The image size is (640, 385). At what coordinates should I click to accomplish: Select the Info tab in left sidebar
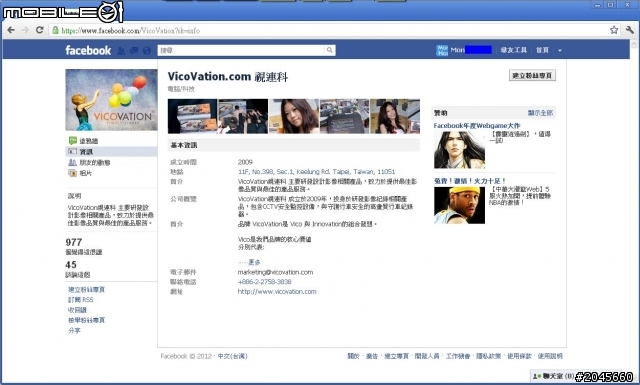(x=111, y=151)
